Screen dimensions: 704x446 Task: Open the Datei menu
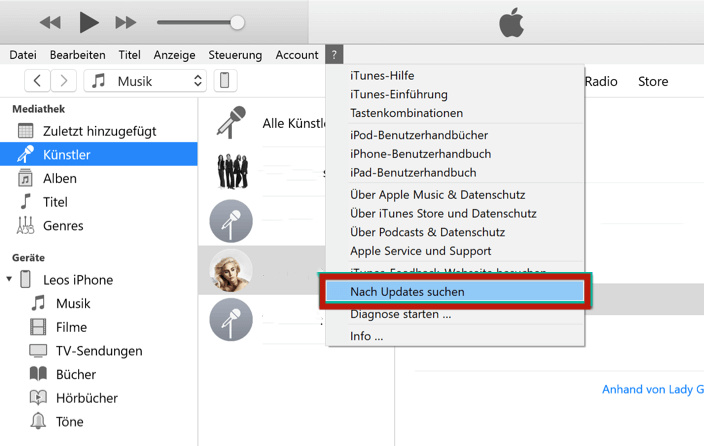(23, 55)
